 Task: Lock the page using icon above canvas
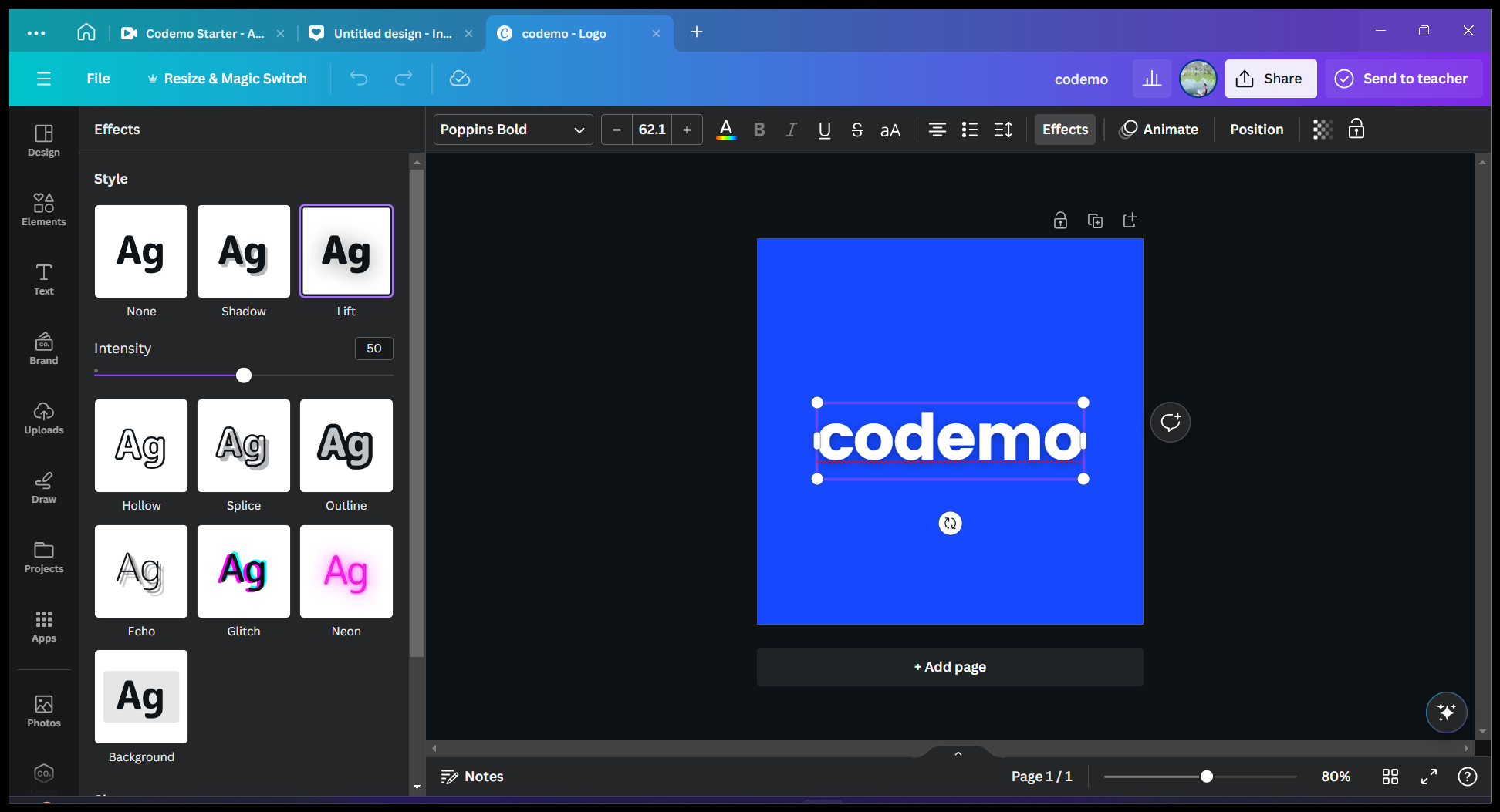(x=1061, y=221)
